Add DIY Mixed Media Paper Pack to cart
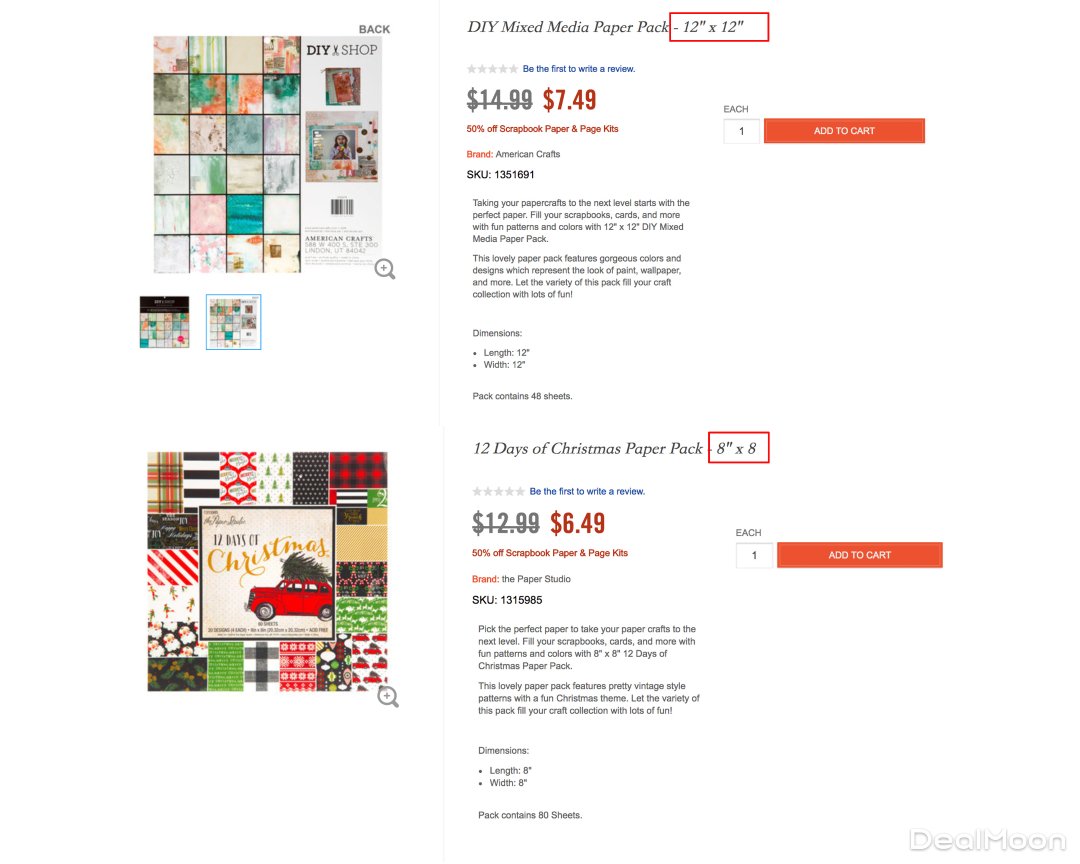 tap(844, 131)
